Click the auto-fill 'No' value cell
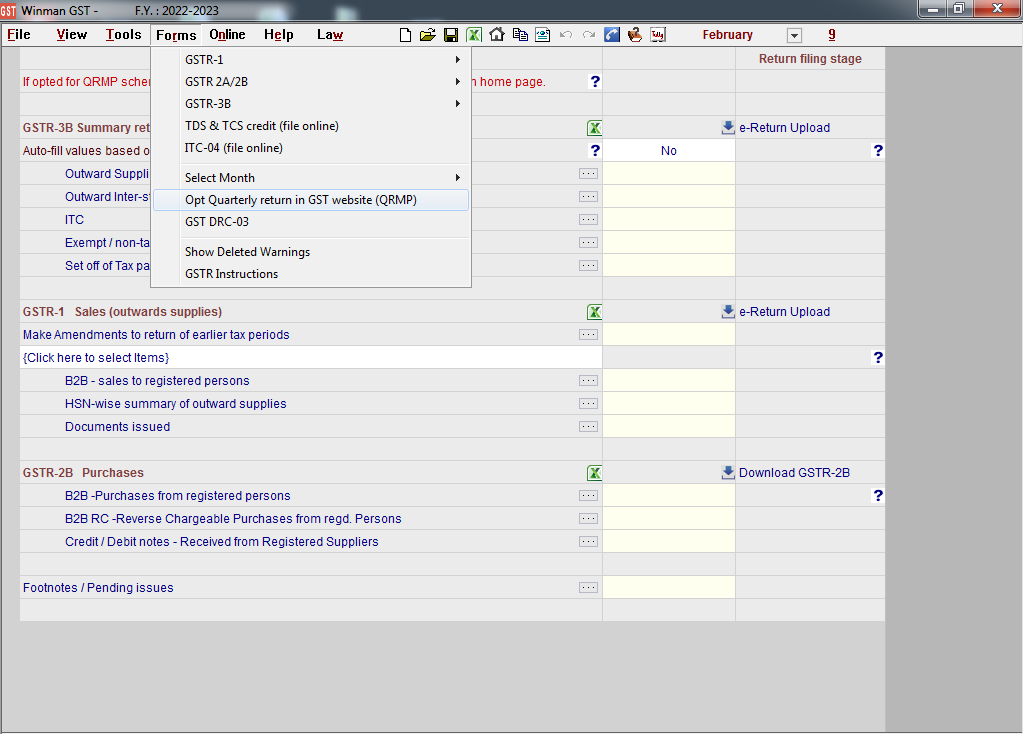This screenshot has height=734, width=1023. [668, 151]
